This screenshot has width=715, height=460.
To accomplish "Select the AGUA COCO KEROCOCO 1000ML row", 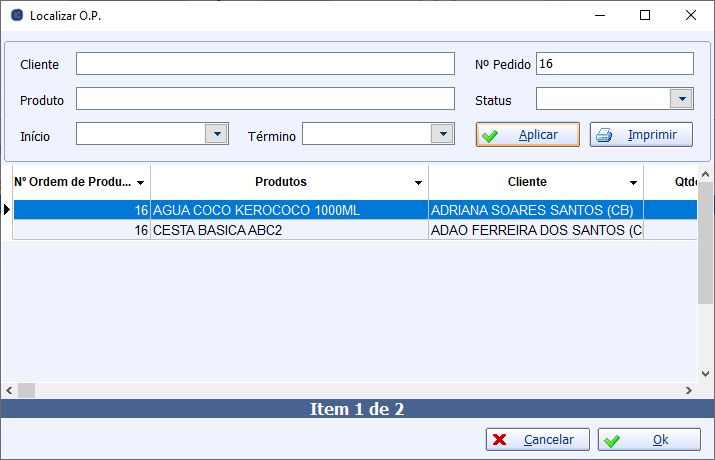I will pos(288,210).
